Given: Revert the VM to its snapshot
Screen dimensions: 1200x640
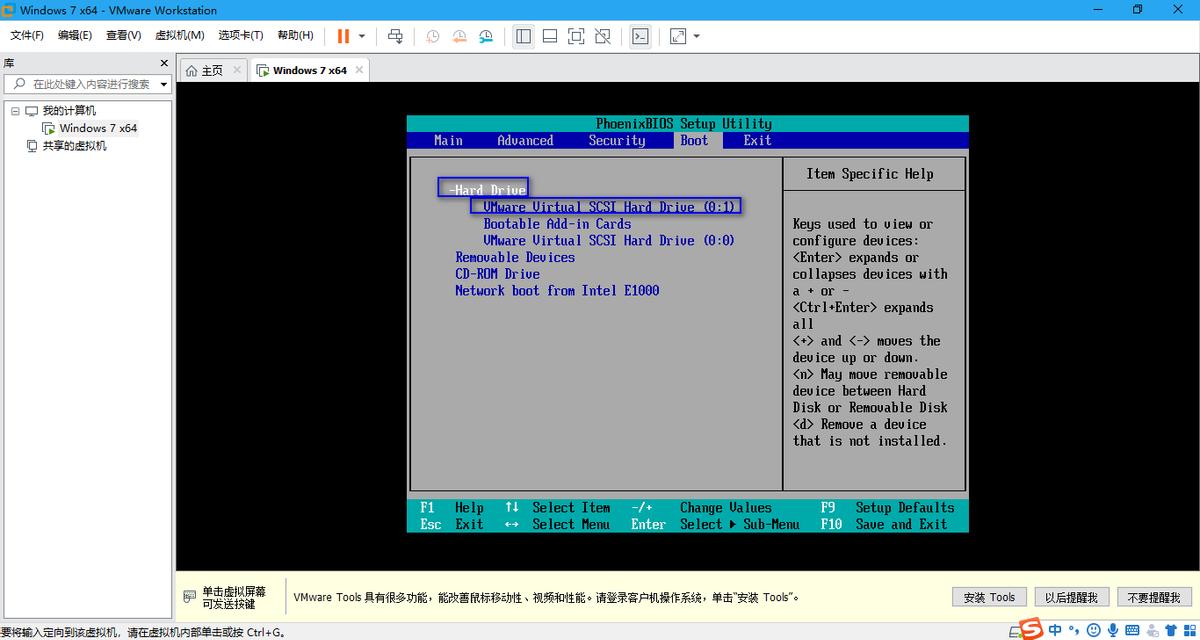Looking at the screenshot, I should [x=459, y=36].
